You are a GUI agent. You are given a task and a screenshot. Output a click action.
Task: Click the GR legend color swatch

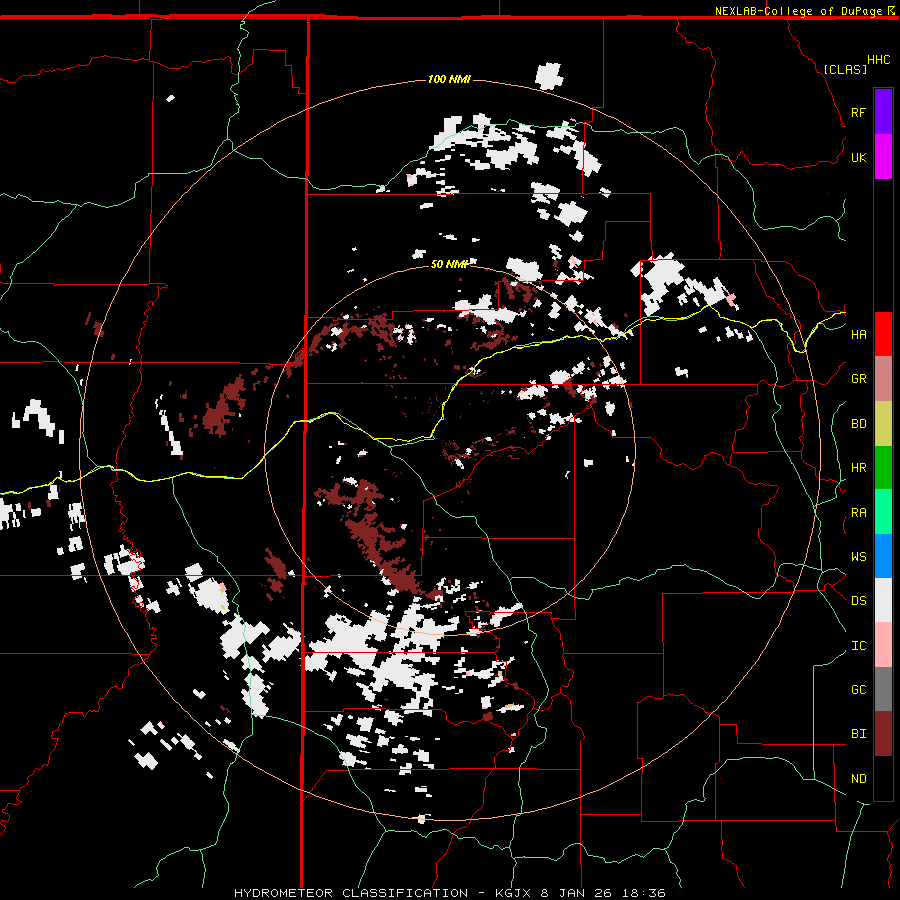pyautogui.click(x=883, y=379)
